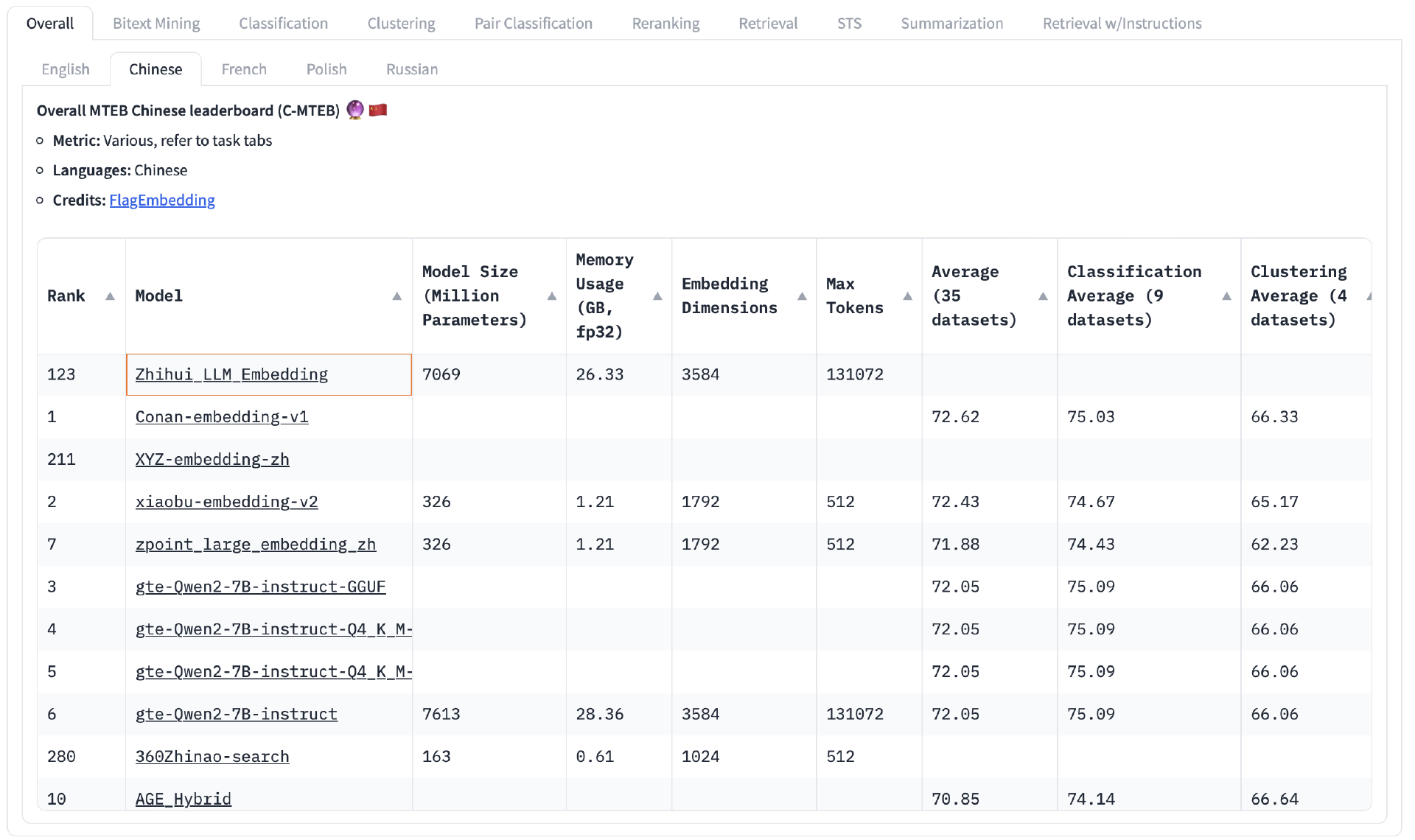Switch to the Retrieval tab

point(768,24)
